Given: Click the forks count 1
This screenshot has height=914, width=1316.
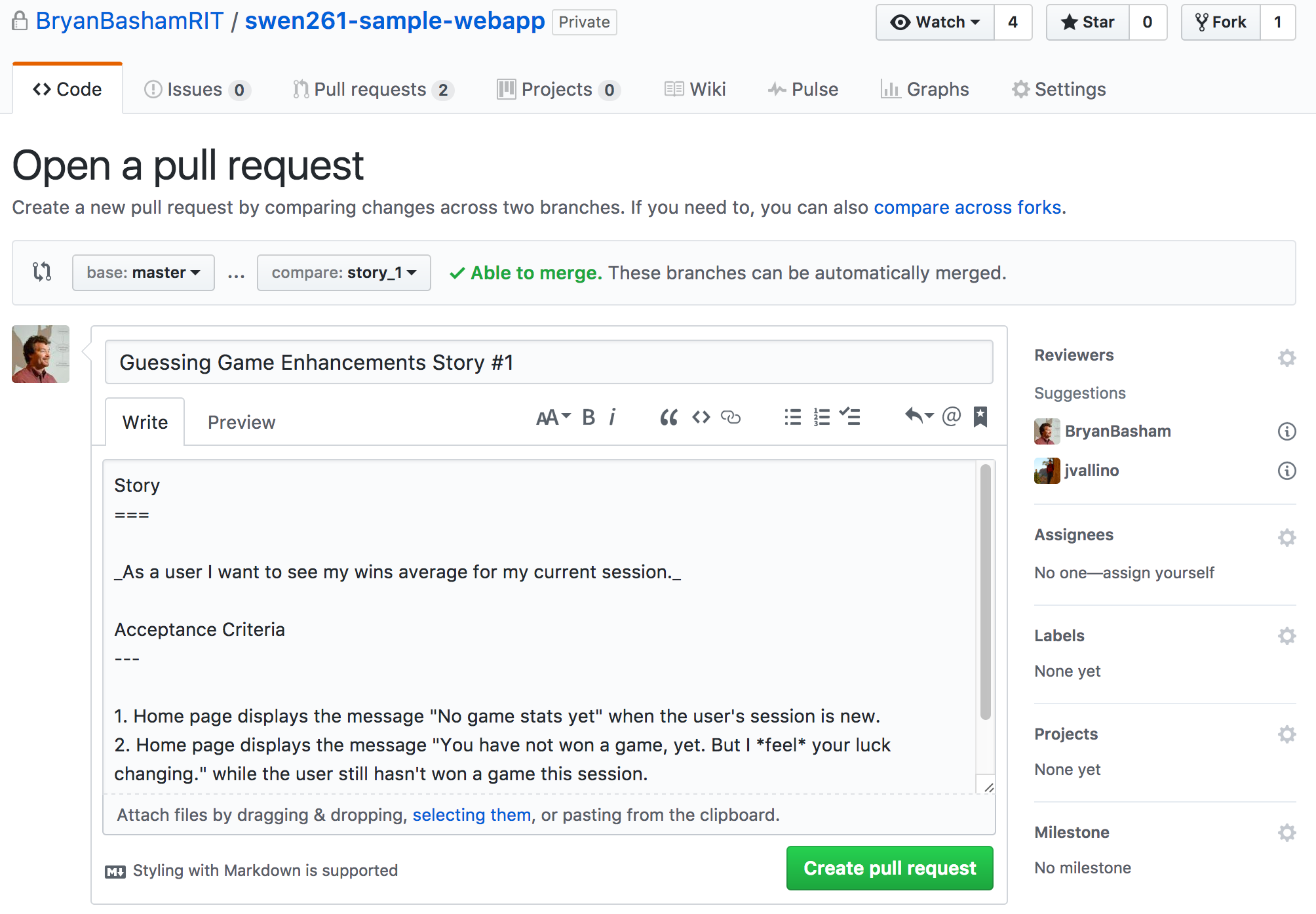Looking at the screenshot, I should point(1278,22).
